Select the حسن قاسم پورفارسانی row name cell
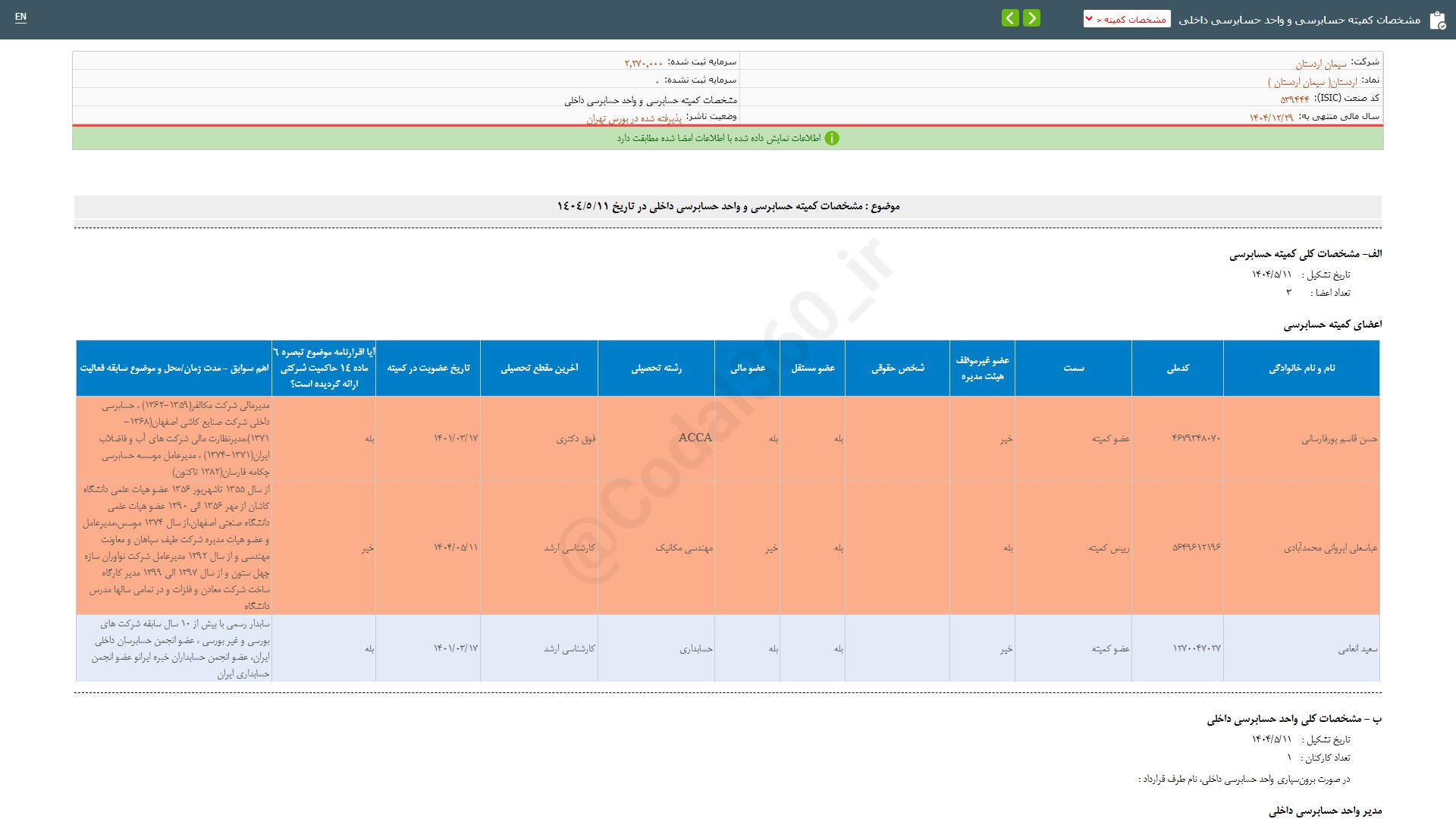1456x819 pixels. point(1339,438)
